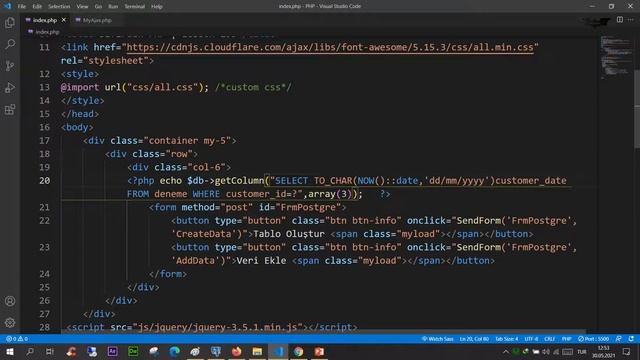Click line number 20 in the gutter

pyautogui.click(x=44, y=180)
